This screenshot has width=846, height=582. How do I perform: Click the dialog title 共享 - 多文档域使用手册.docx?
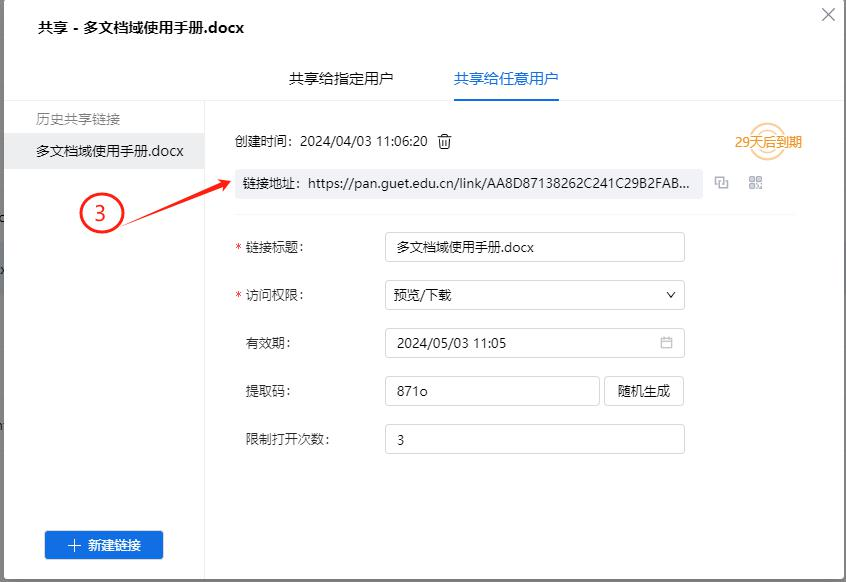[x=141, y=28]
